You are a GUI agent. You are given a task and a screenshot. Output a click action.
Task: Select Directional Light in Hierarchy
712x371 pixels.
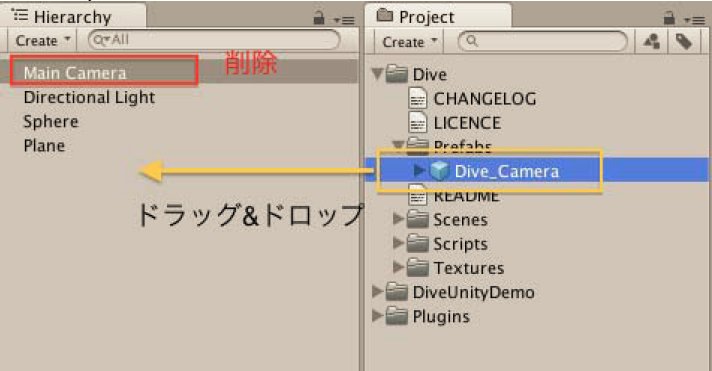point(89,97)
